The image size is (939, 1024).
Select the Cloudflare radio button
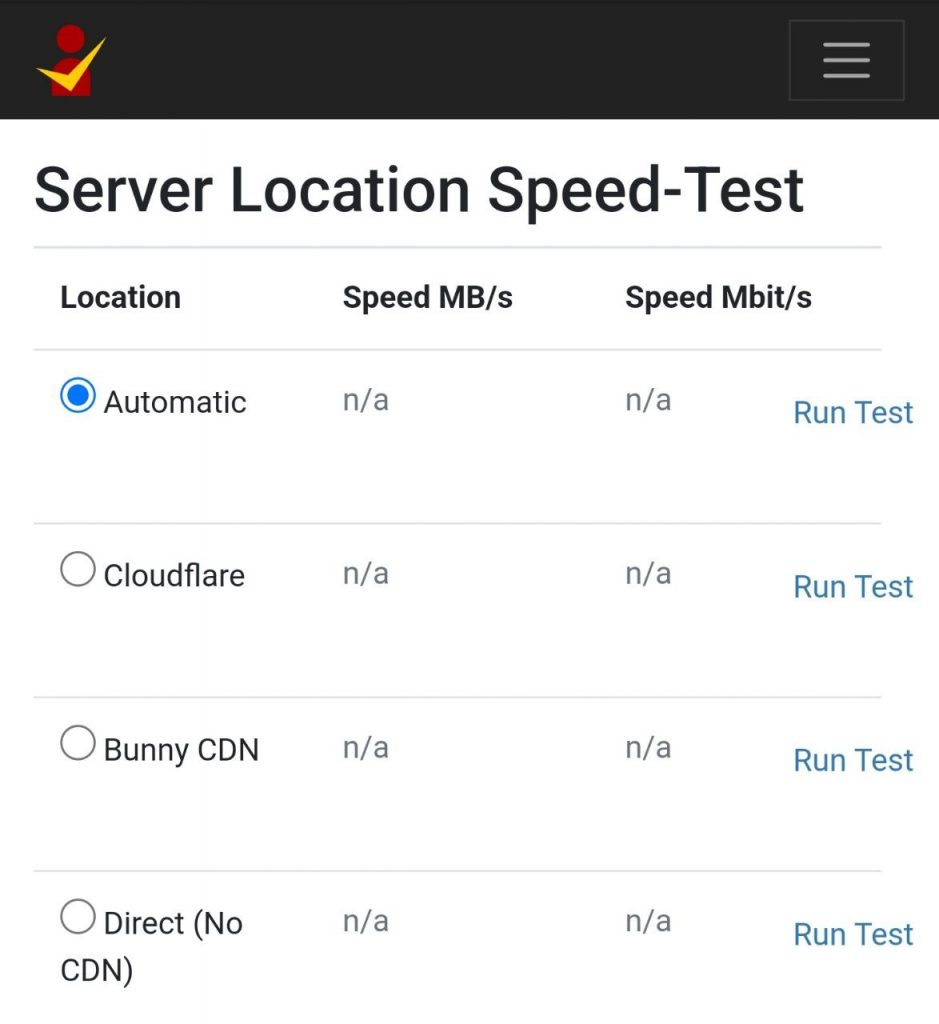[x=78, y=569]
